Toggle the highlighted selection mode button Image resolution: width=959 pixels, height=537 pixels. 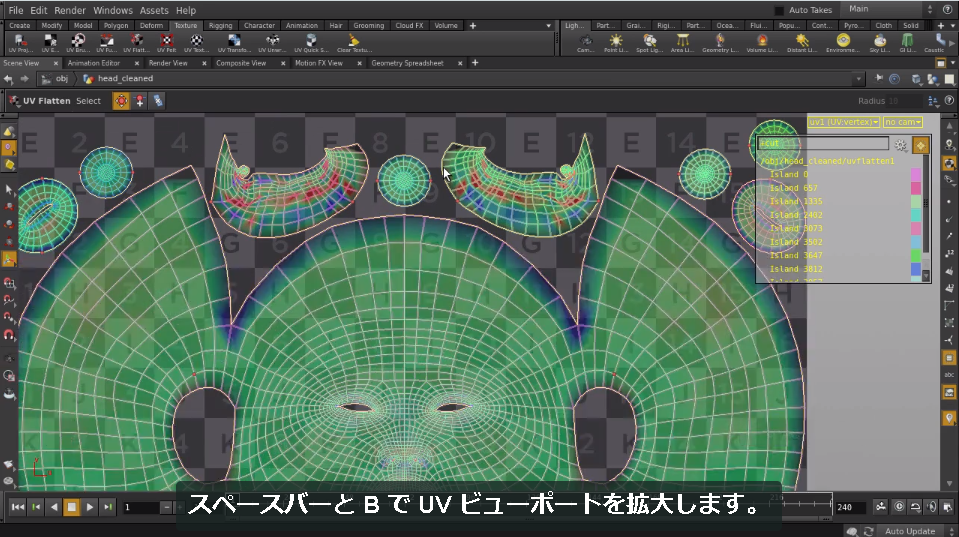coord(121,101)
